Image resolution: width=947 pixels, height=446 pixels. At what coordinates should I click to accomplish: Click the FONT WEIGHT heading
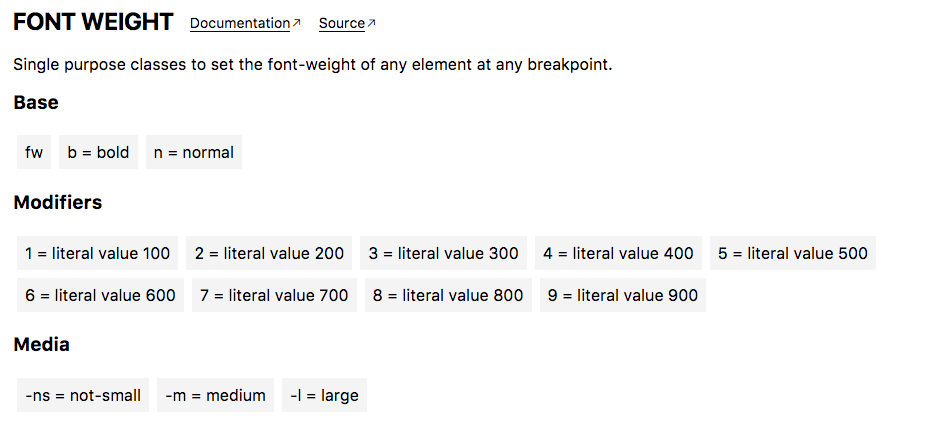[x=93, y=22]
